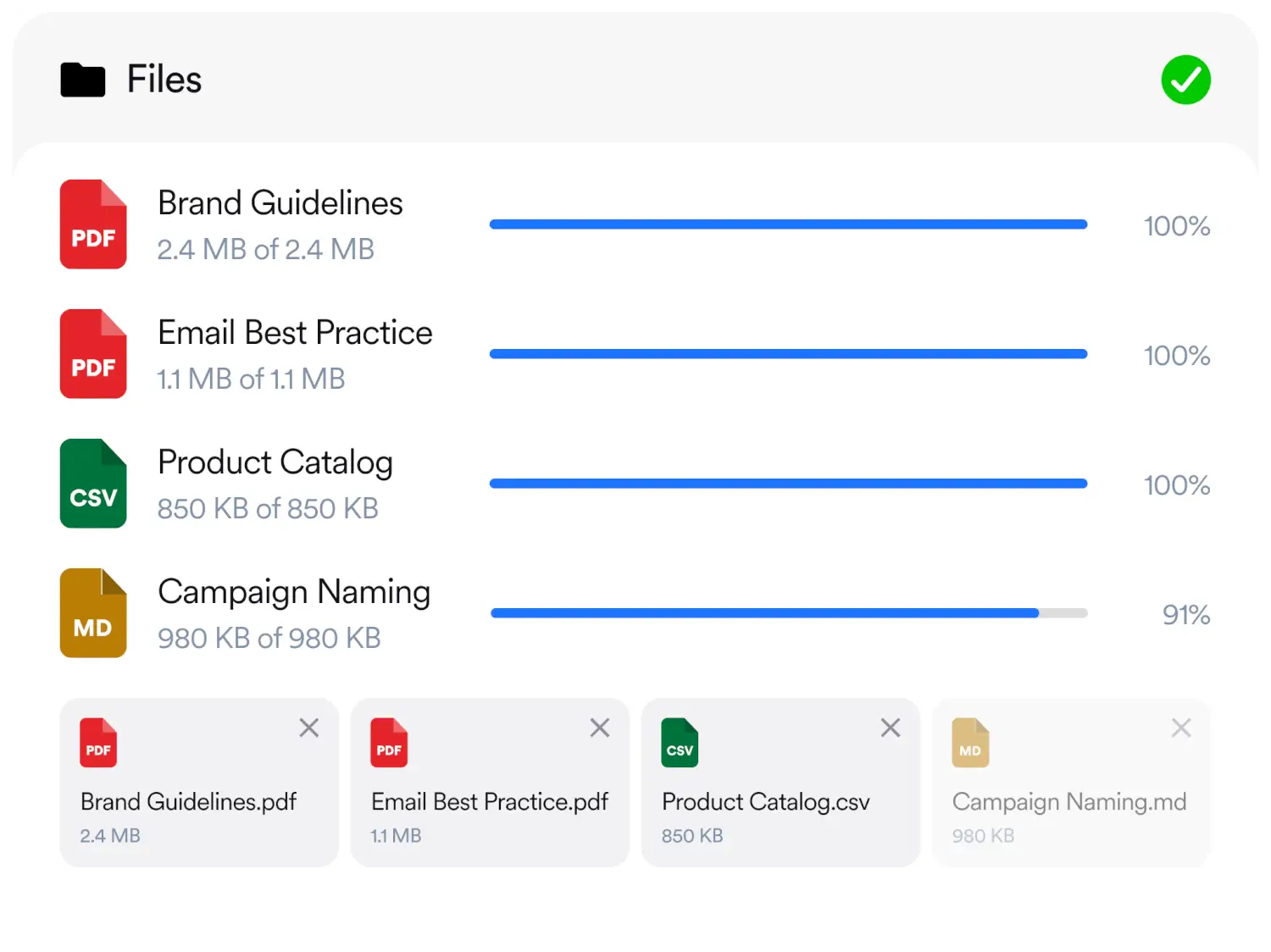Remove the Product Catalog.csv card
This screenshot has width=1271, height=952.
pyautogui.click(x=891, y=728)
